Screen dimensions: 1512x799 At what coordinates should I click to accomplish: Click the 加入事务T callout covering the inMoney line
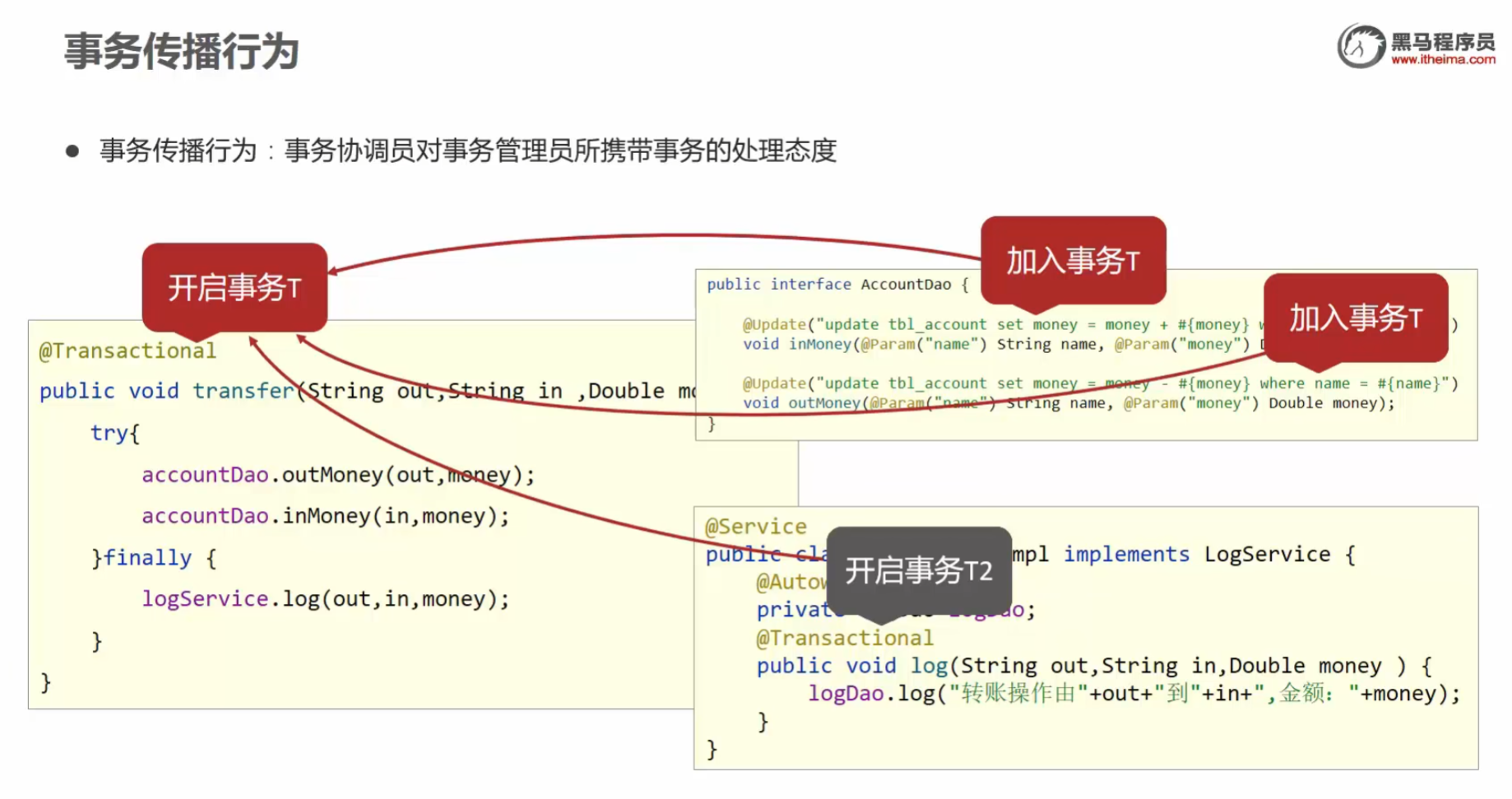click(x=1356, y=318)
